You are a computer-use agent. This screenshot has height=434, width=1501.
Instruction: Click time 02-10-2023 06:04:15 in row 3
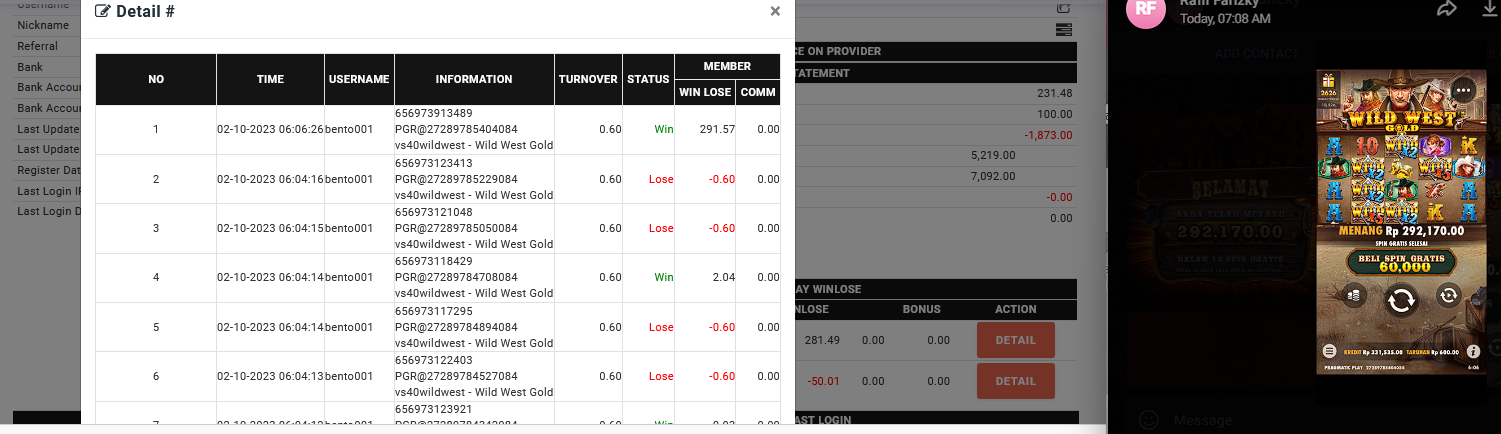pos(270,228)
